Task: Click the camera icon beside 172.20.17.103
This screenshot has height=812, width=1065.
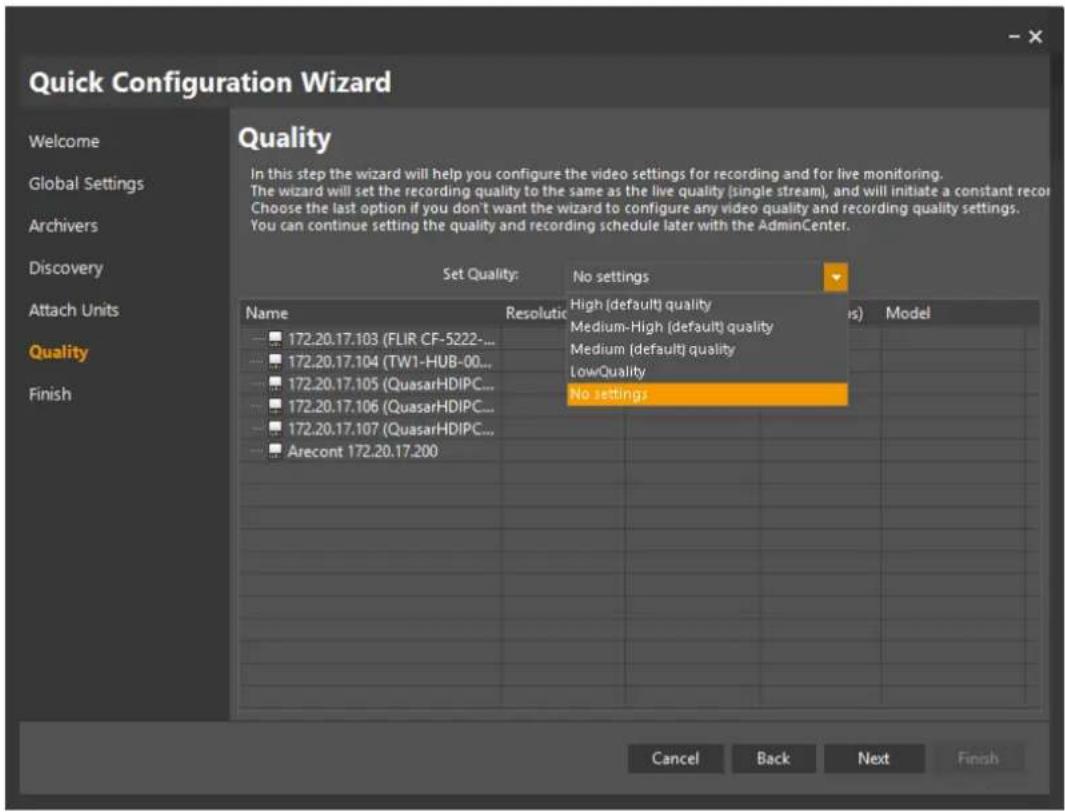Action: coord(275,338)
